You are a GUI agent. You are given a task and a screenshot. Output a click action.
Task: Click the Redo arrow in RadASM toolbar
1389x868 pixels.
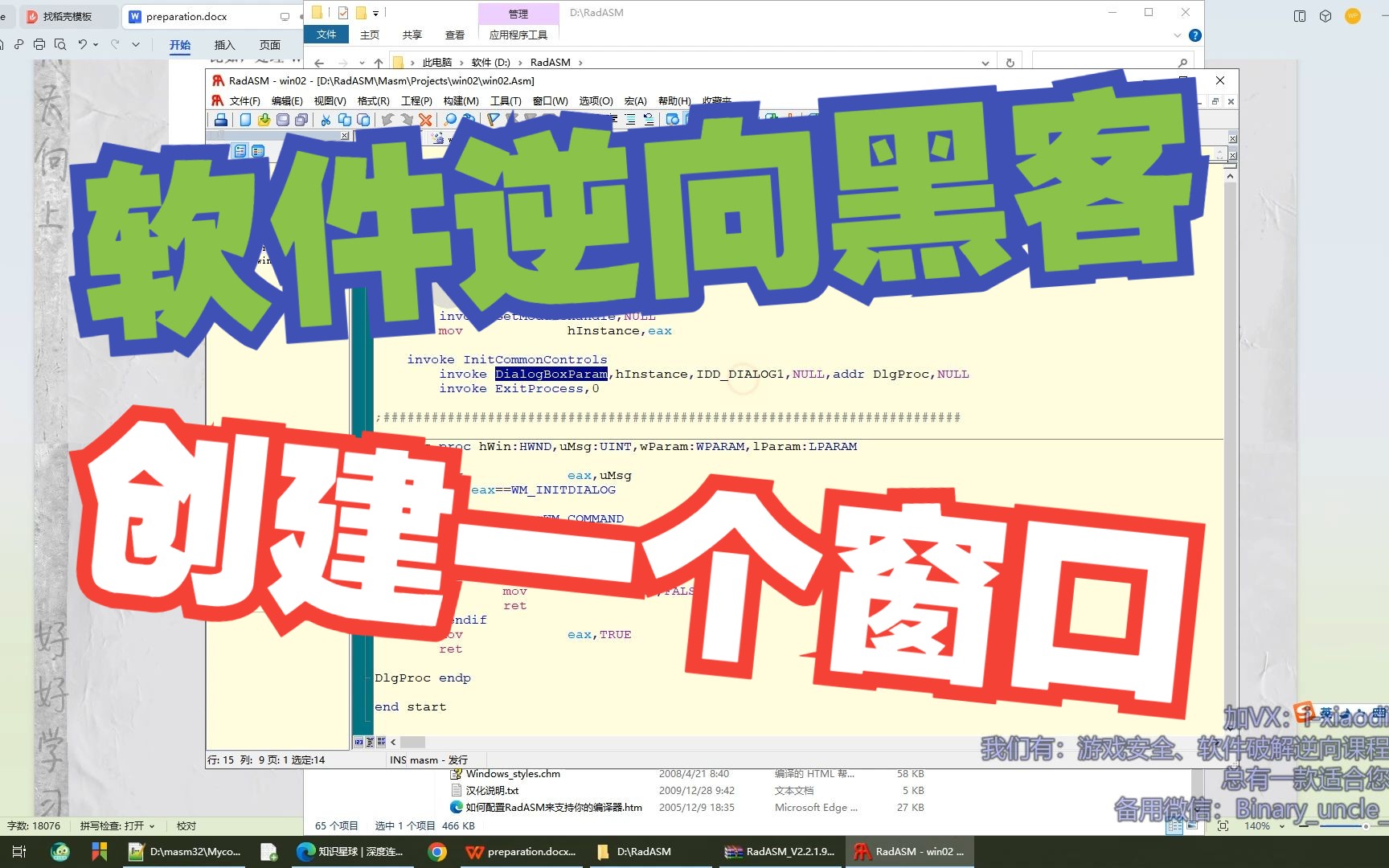point(407,120)
